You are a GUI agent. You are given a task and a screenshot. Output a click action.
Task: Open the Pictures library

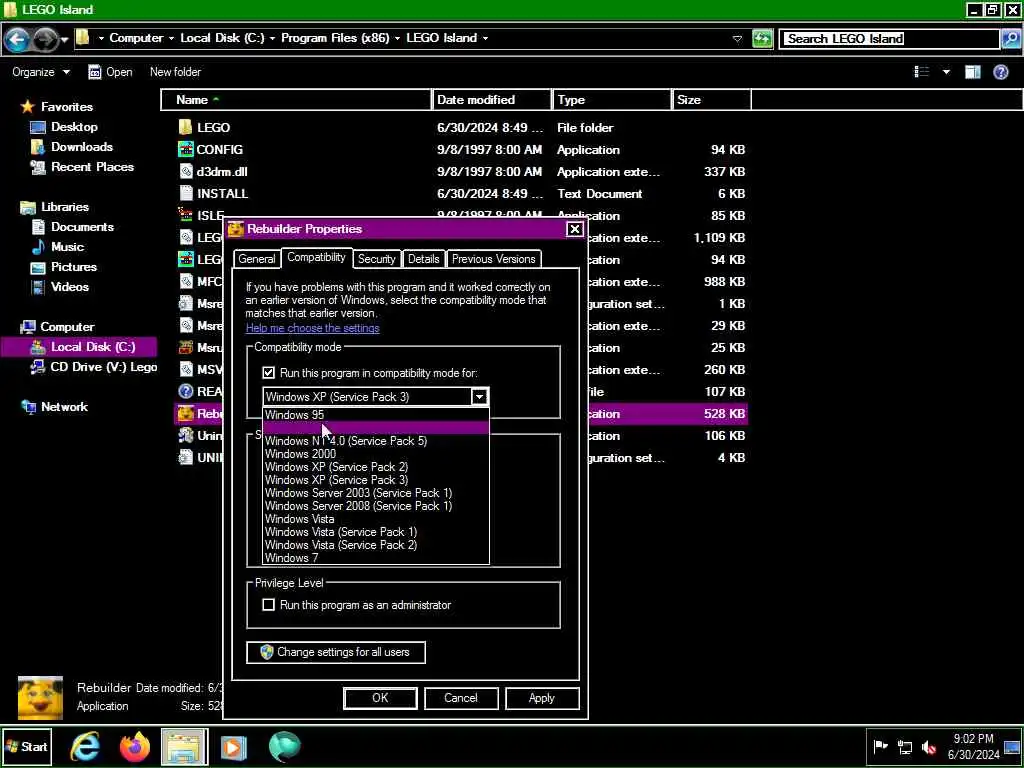pyautogui.click(x=64, y=267)
